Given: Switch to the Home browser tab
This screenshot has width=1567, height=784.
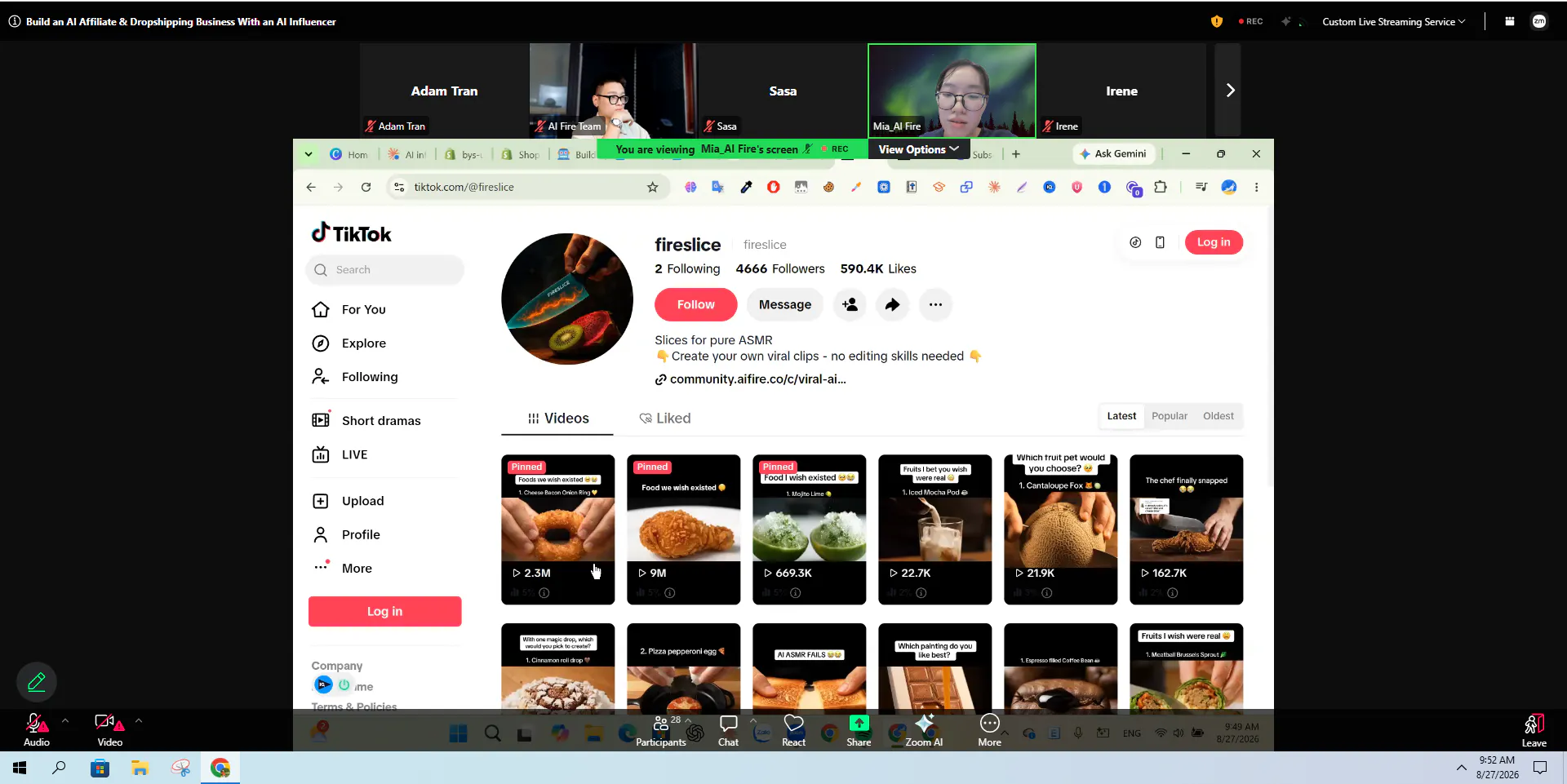Looking at the screenshot, I should click(349, 154).
